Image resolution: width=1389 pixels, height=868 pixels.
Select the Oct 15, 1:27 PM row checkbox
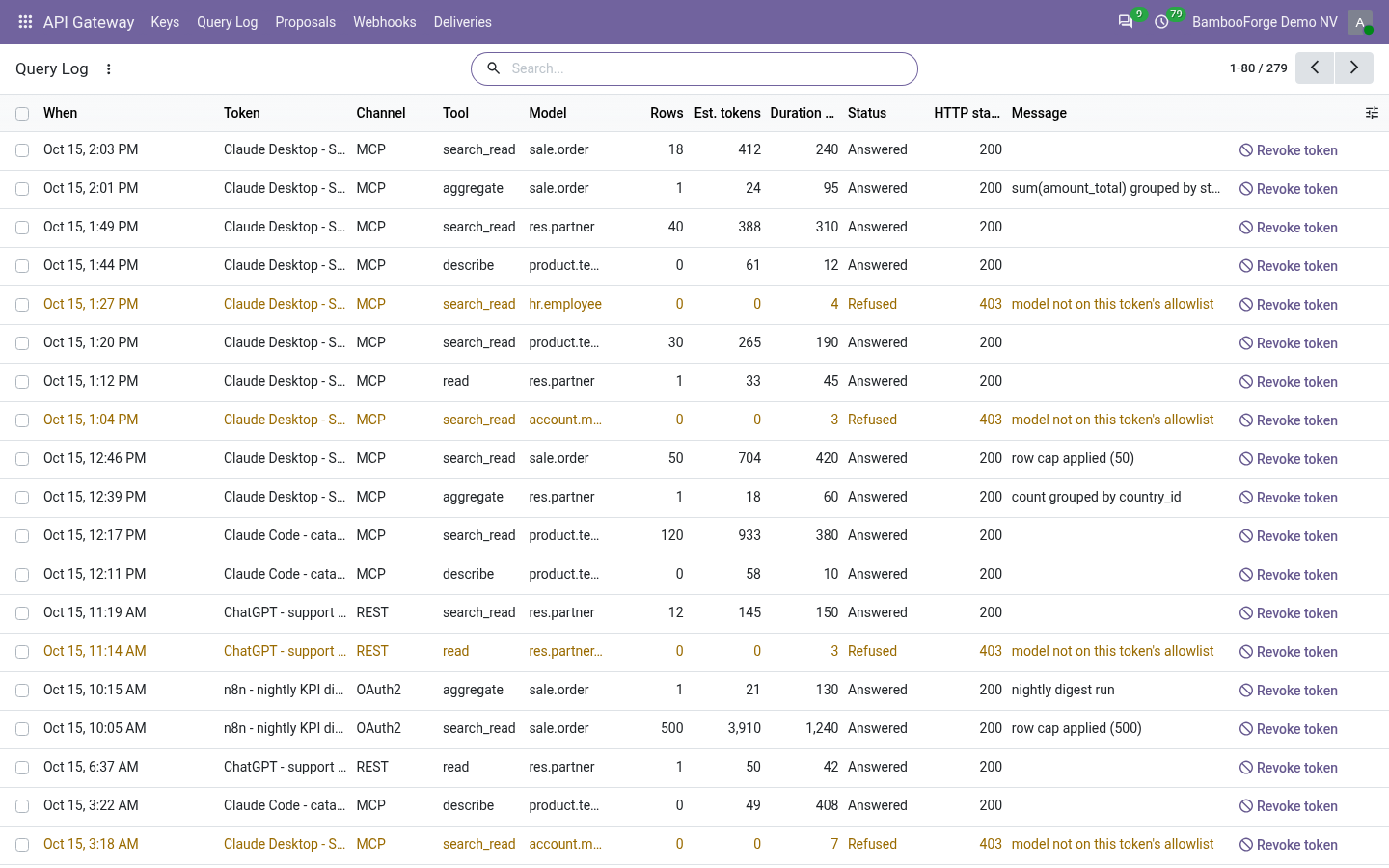[x=22, y=305]
